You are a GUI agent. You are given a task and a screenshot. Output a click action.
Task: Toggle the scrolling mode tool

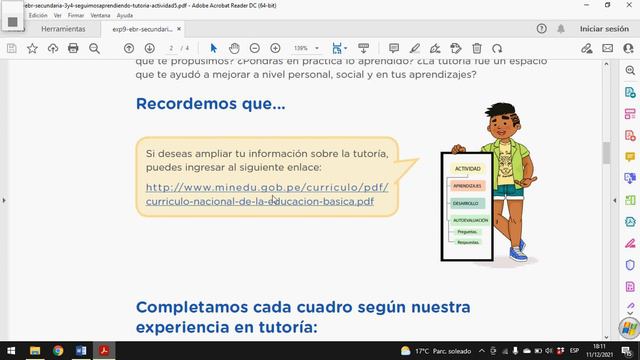coord(363,49)
